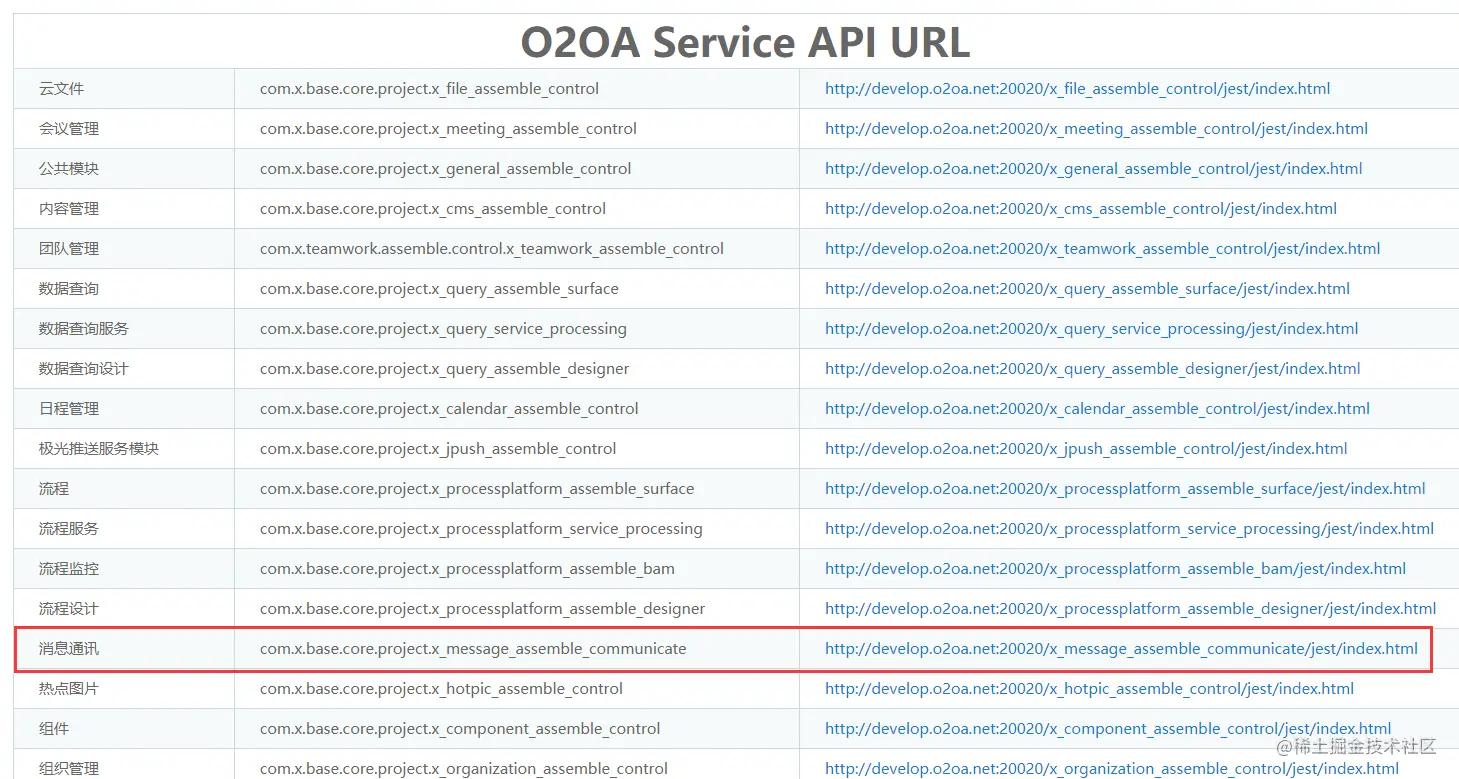Open the x_processplatform_service_processing jest link
Image resolution: width=1459 pixels, height=779 pixels.
(x=1129, y=529)
